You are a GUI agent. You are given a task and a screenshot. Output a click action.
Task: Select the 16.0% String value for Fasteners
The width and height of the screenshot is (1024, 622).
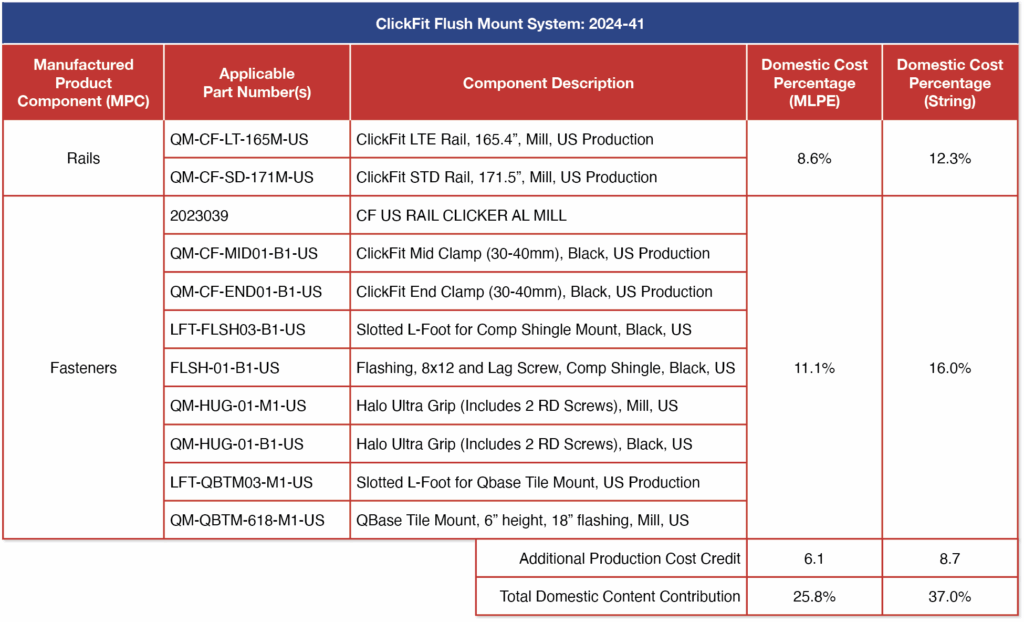click(x=949, y=367)
